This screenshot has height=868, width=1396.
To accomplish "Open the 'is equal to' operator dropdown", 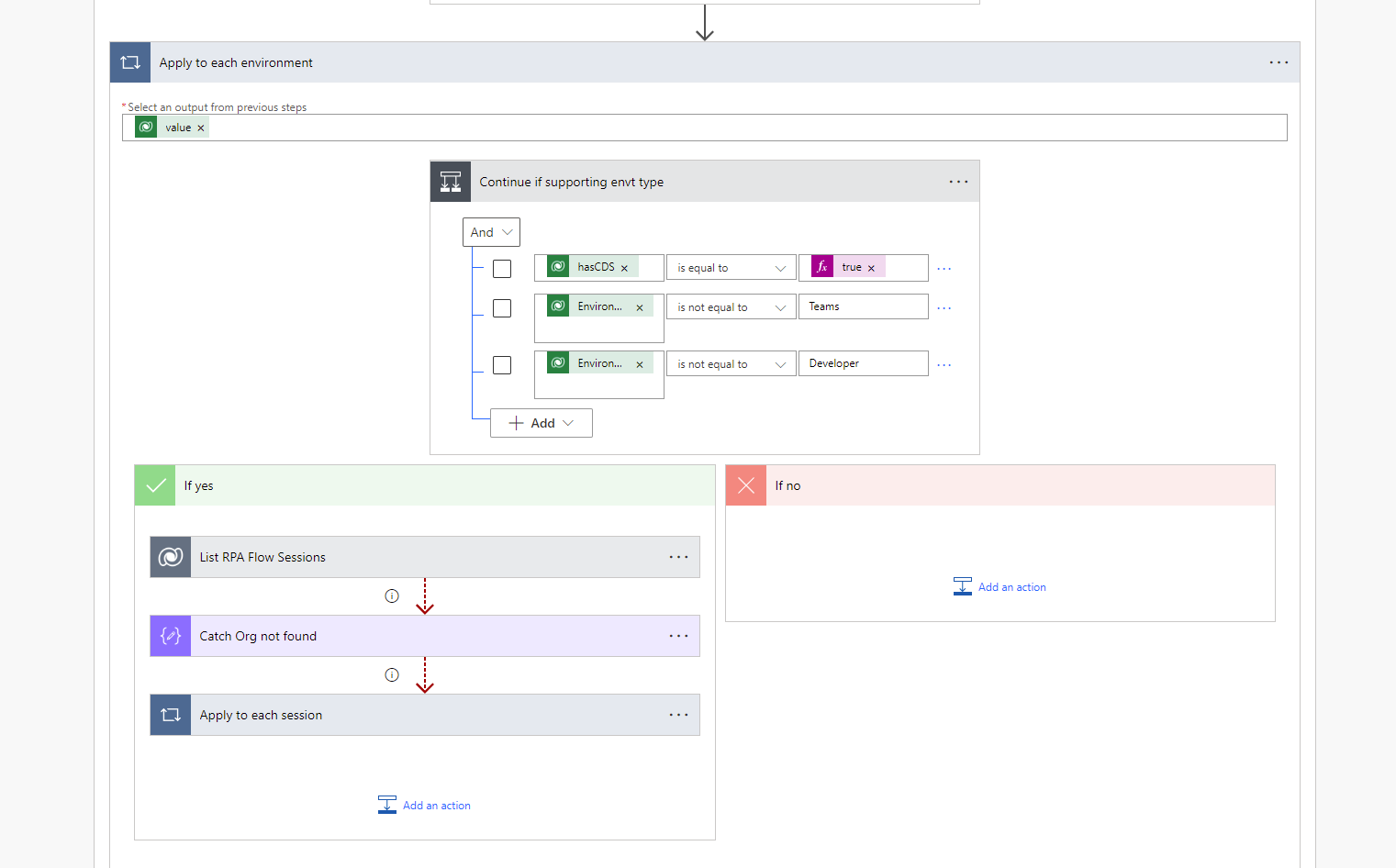I will [x=731, y=268].
